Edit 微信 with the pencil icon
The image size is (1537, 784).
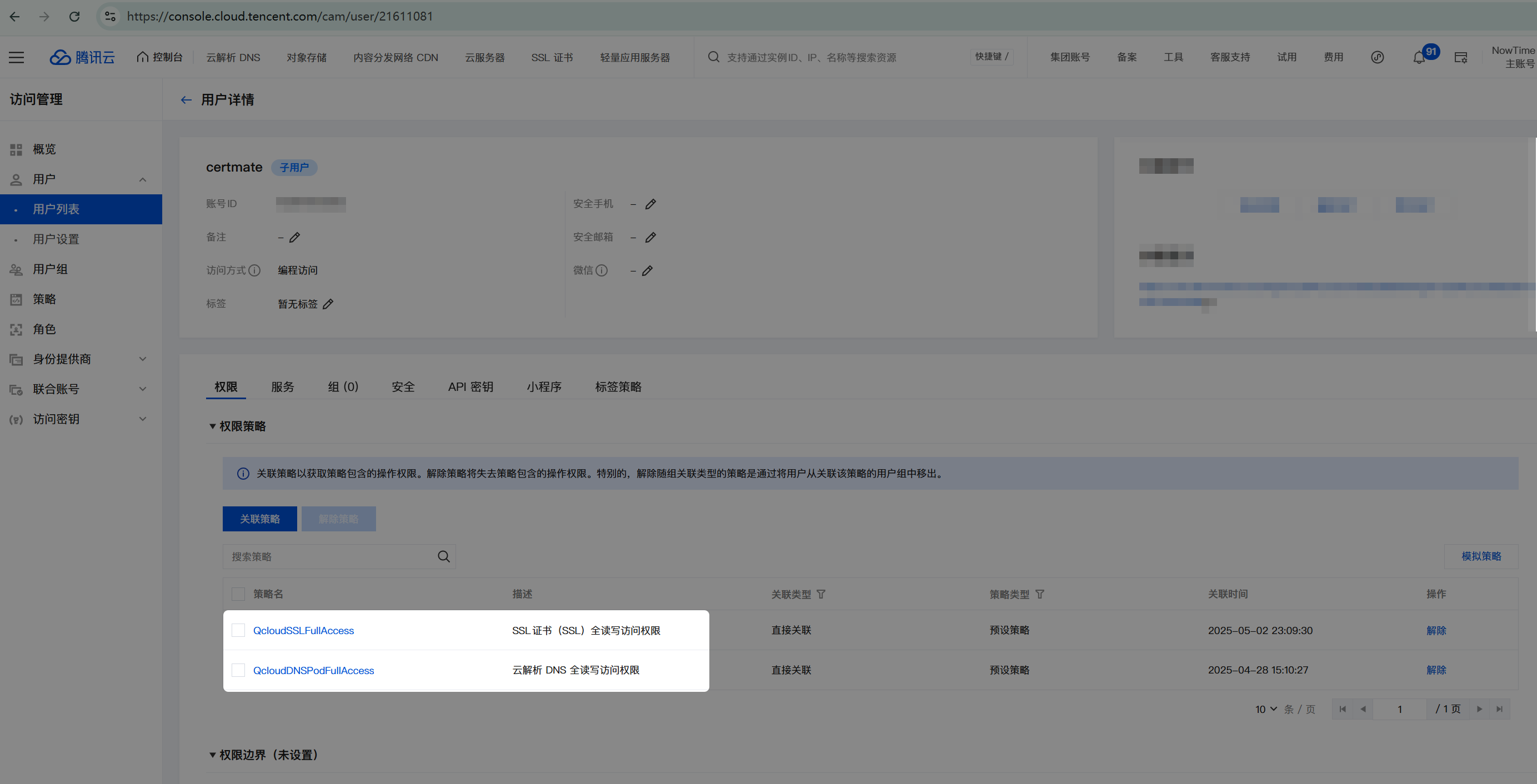(x=647, y=270)
